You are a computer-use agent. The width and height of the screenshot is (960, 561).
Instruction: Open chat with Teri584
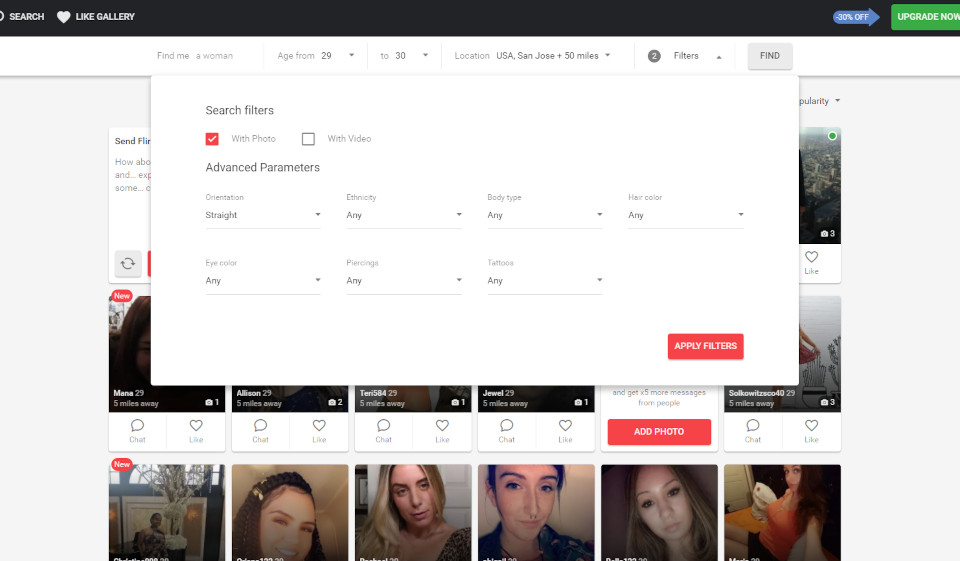(384, 430)
